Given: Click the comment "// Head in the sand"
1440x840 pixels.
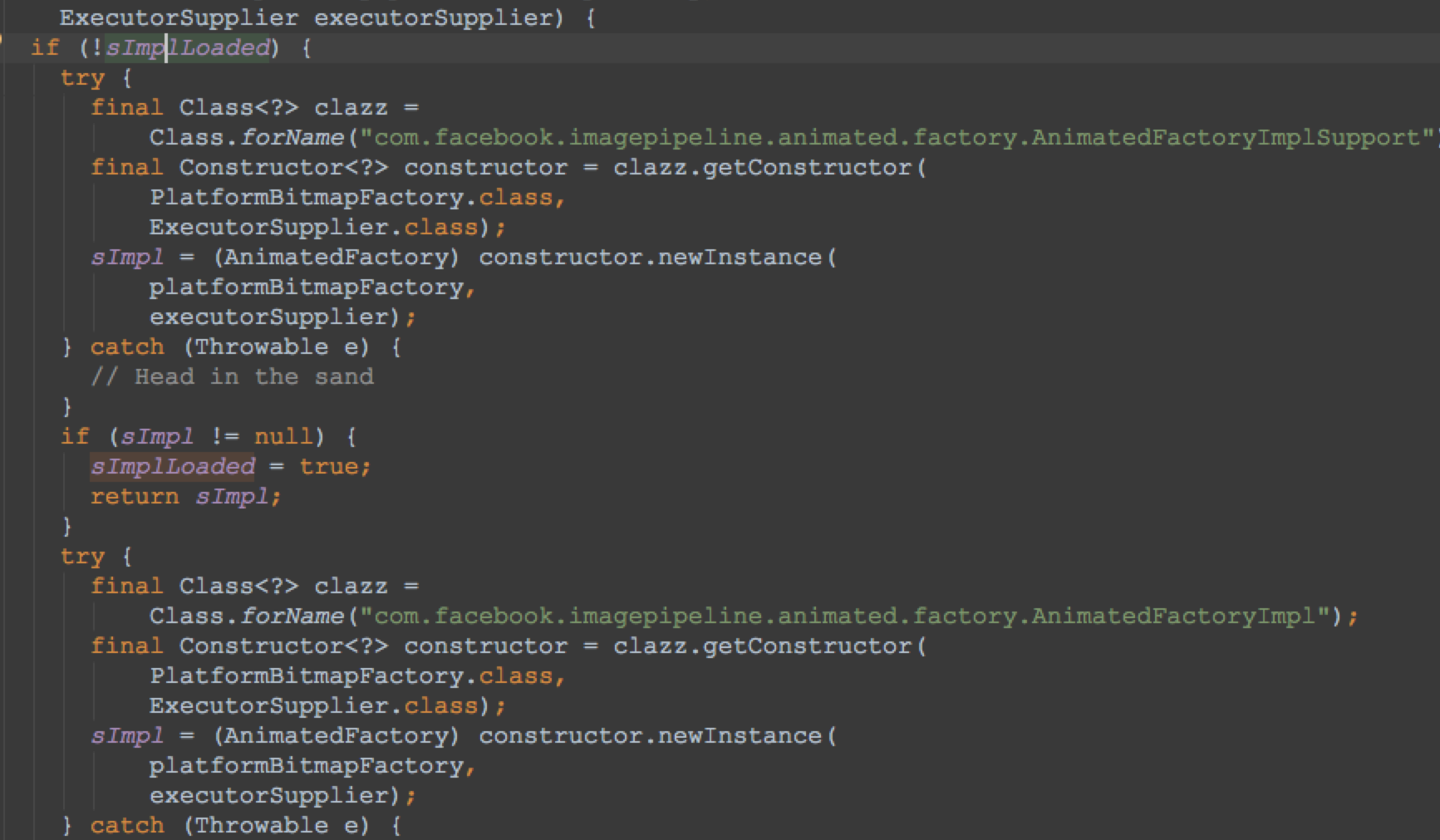Looking at the screenshot, I should pyautogui.click(x=232, y=376).
